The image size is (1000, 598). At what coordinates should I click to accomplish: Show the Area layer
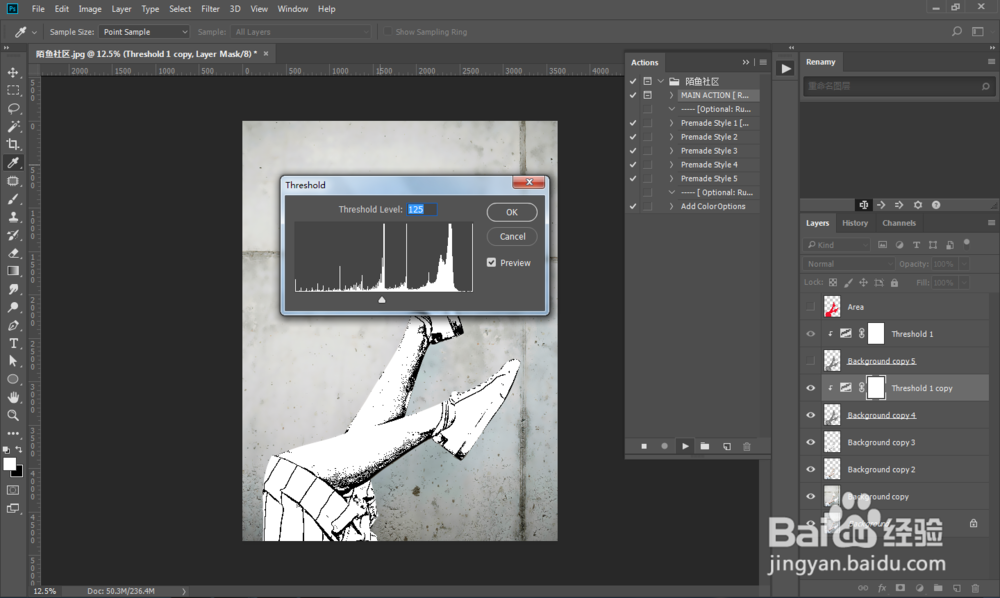811,307
